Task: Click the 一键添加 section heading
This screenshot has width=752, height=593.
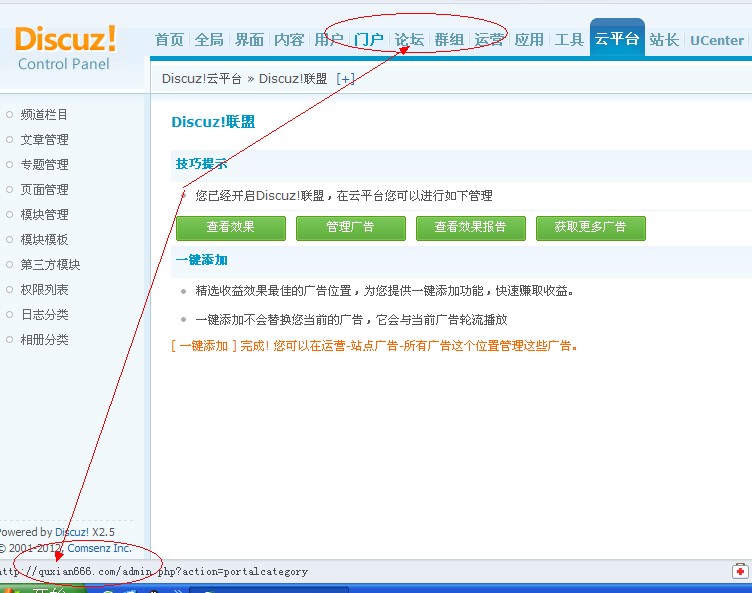Action: point(201,260)
